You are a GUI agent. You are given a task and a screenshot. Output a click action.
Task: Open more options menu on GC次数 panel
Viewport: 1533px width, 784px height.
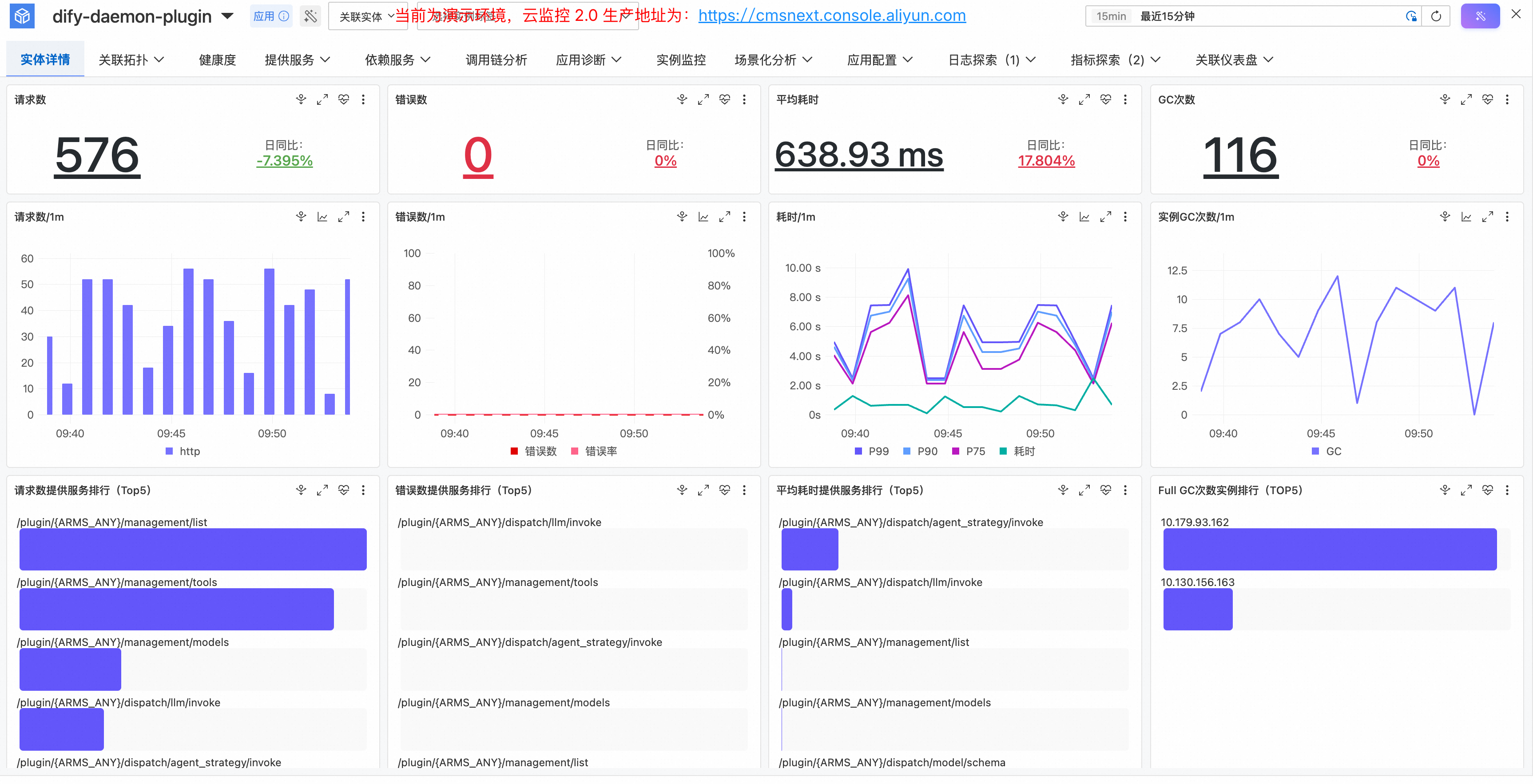pyautogui.click(x=1507, y=99)
